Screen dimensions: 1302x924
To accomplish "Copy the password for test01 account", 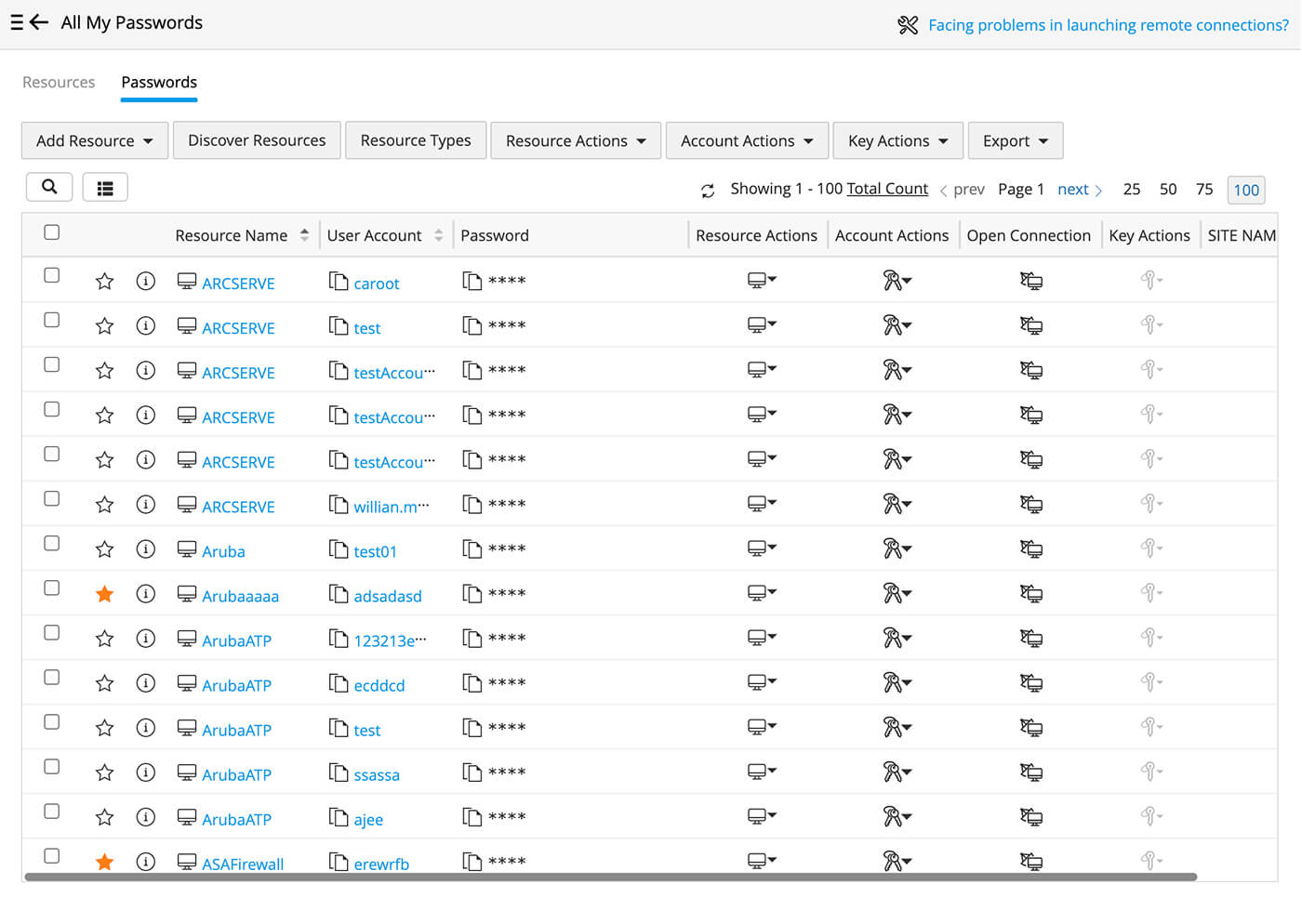I will point(472,548).
